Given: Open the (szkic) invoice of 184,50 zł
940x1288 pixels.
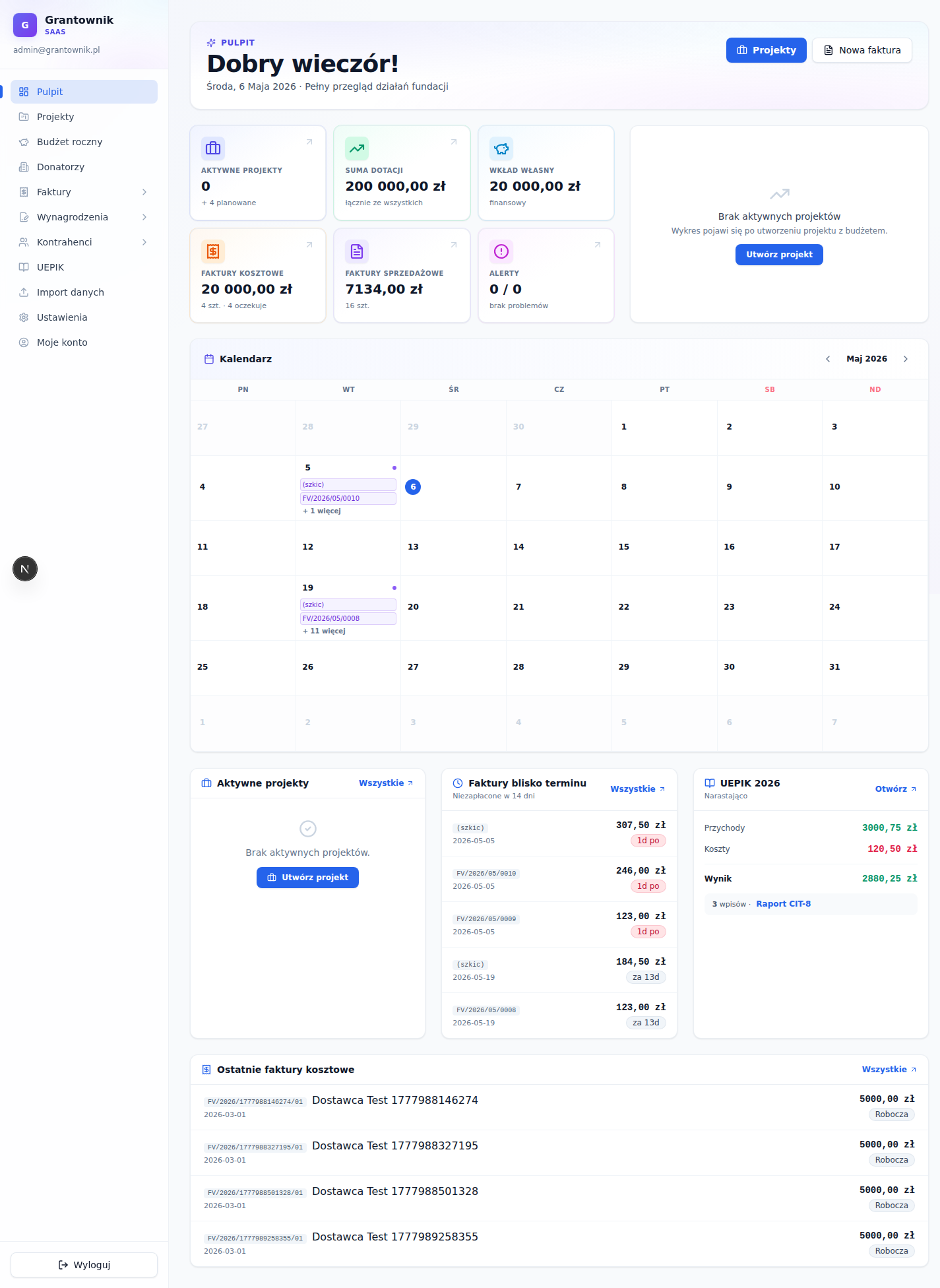Looking at the screenshot, I should pos(559,970).
